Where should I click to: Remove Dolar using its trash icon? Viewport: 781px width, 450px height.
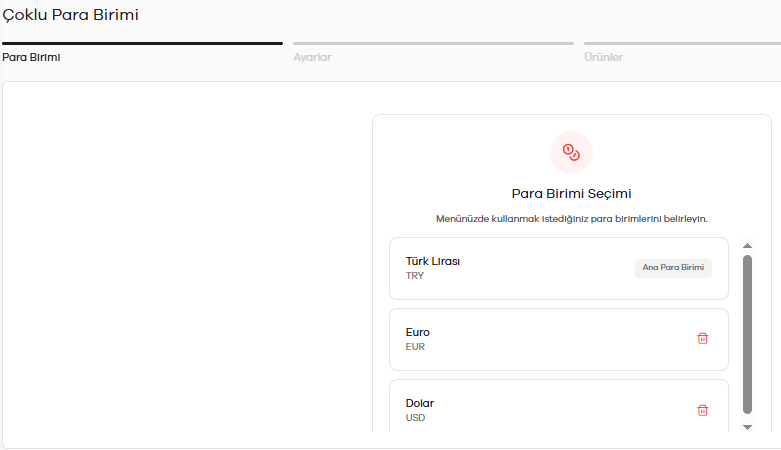[x=702, y=410]
